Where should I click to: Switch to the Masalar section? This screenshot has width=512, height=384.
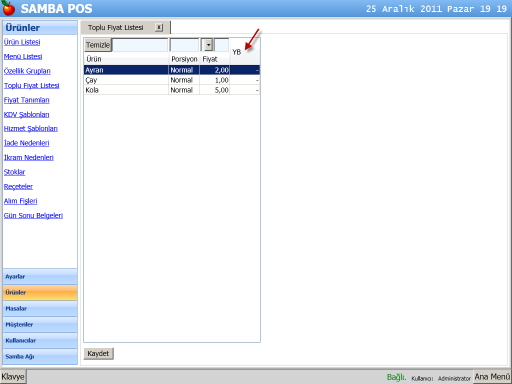[40, 309]
